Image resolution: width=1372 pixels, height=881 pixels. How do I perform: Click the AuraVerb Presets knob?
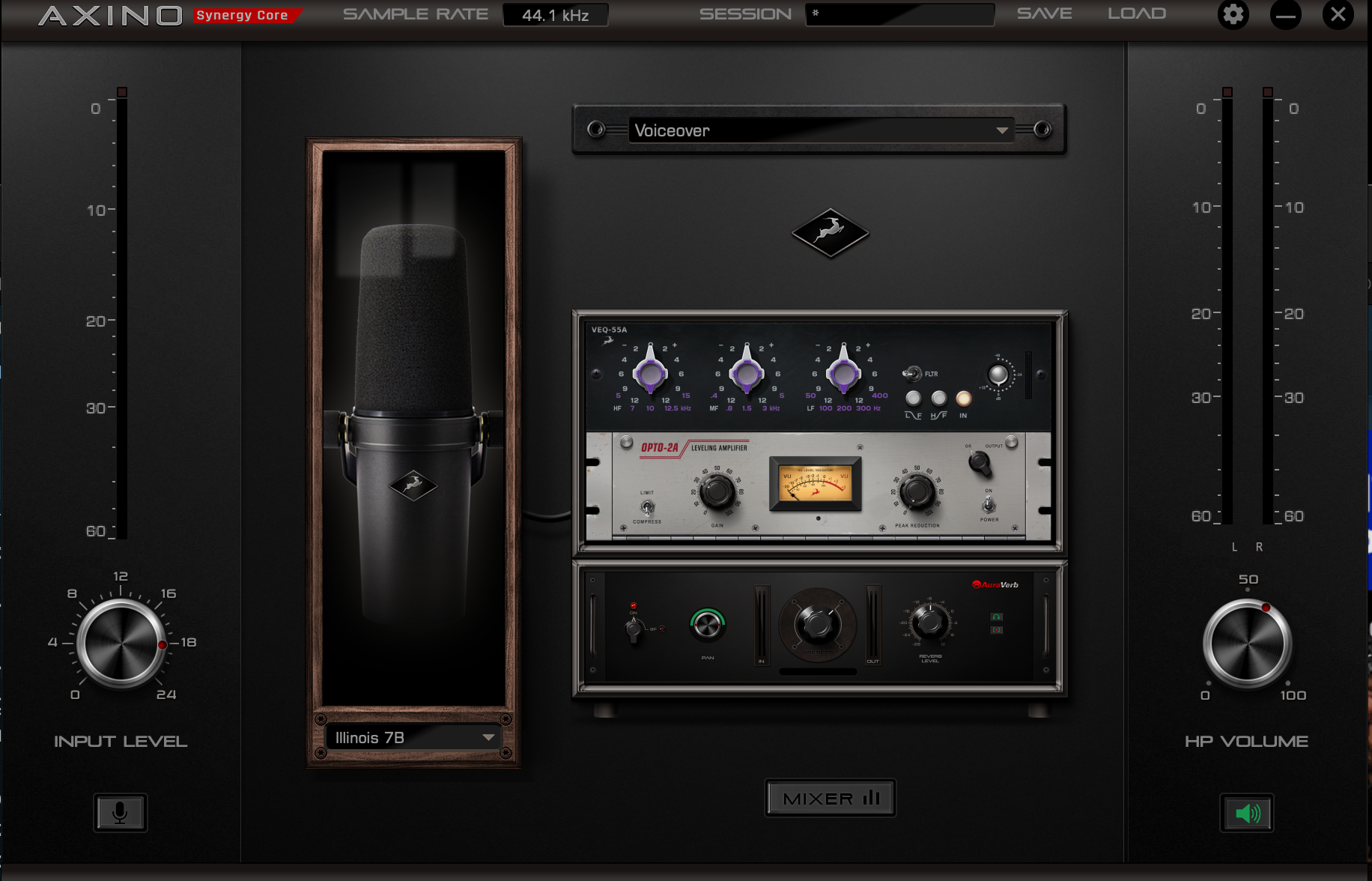coord(817,623)
